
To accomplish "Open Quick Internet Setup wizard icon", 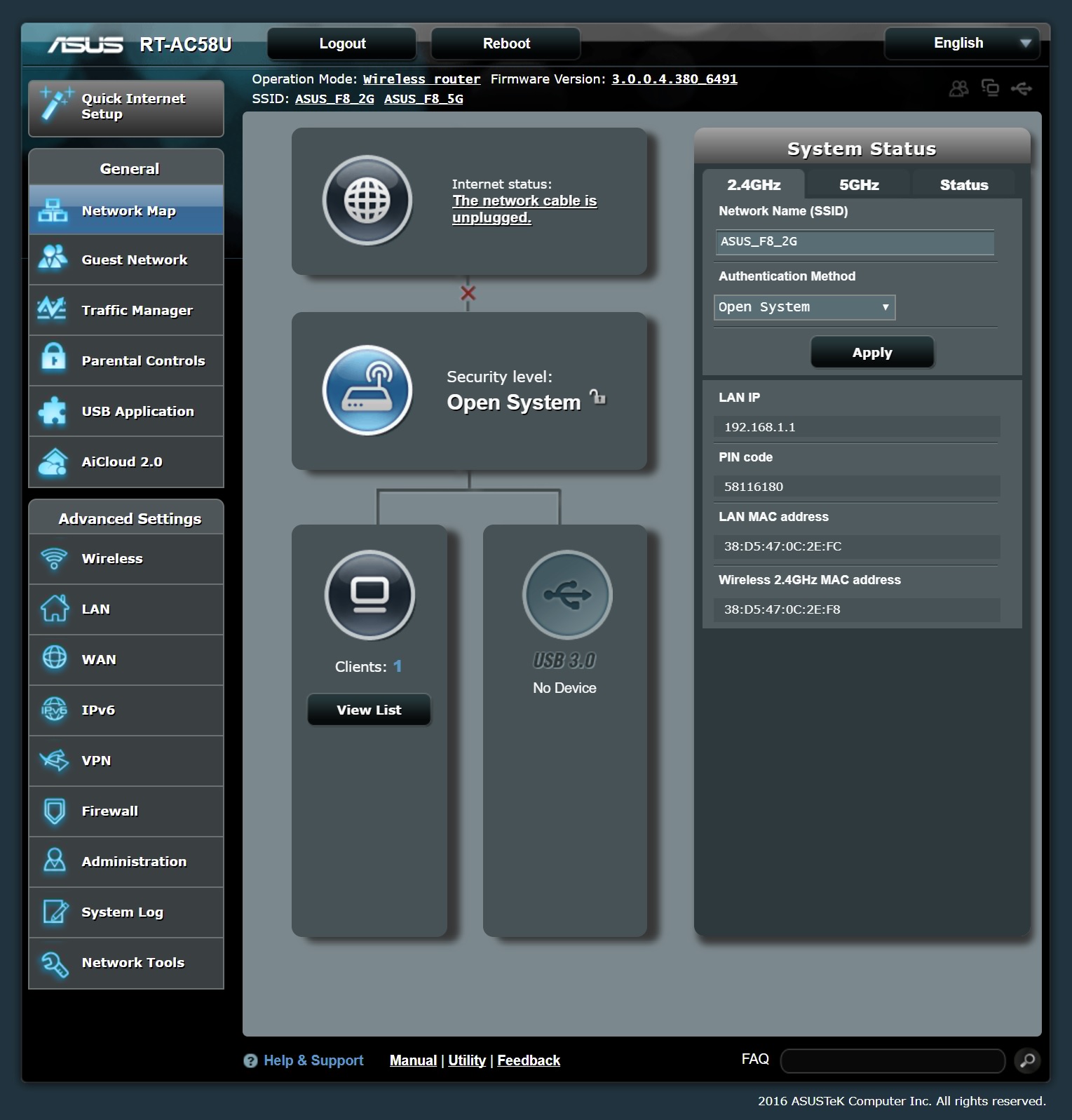I will [x=56, y=105].
